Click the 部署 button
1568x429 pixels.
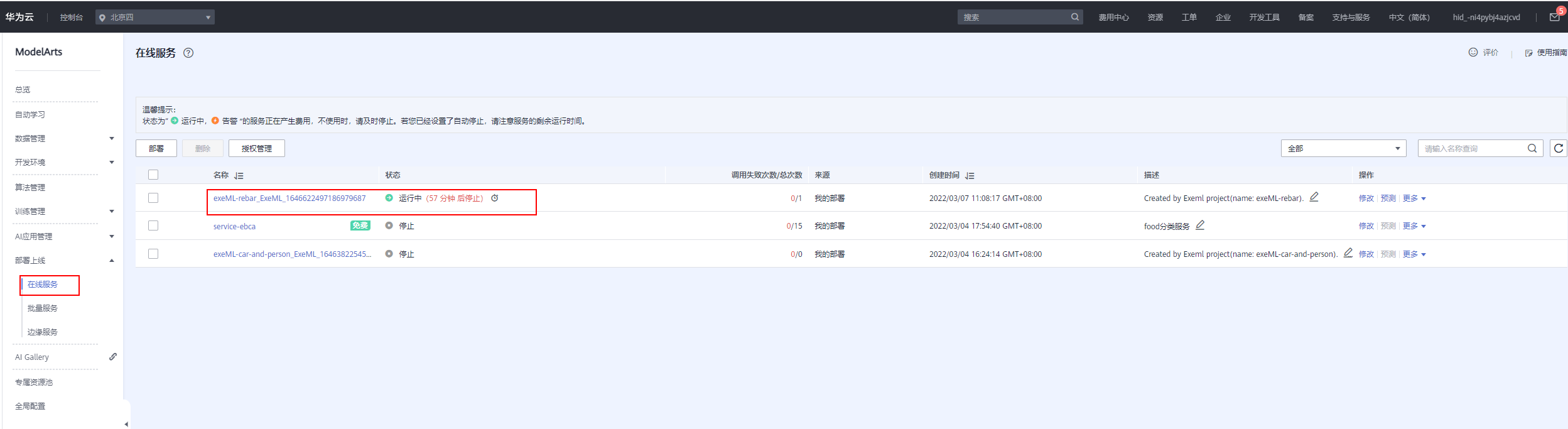(156, 148)
